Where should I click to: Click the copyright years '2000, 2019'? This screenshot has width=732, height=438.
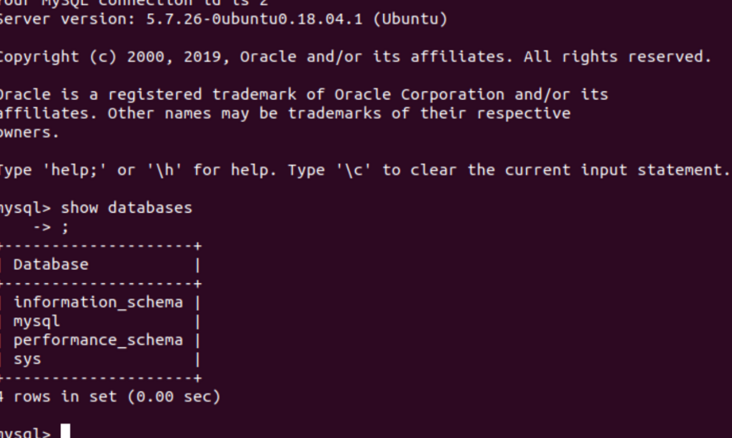(x=174, y=57)
